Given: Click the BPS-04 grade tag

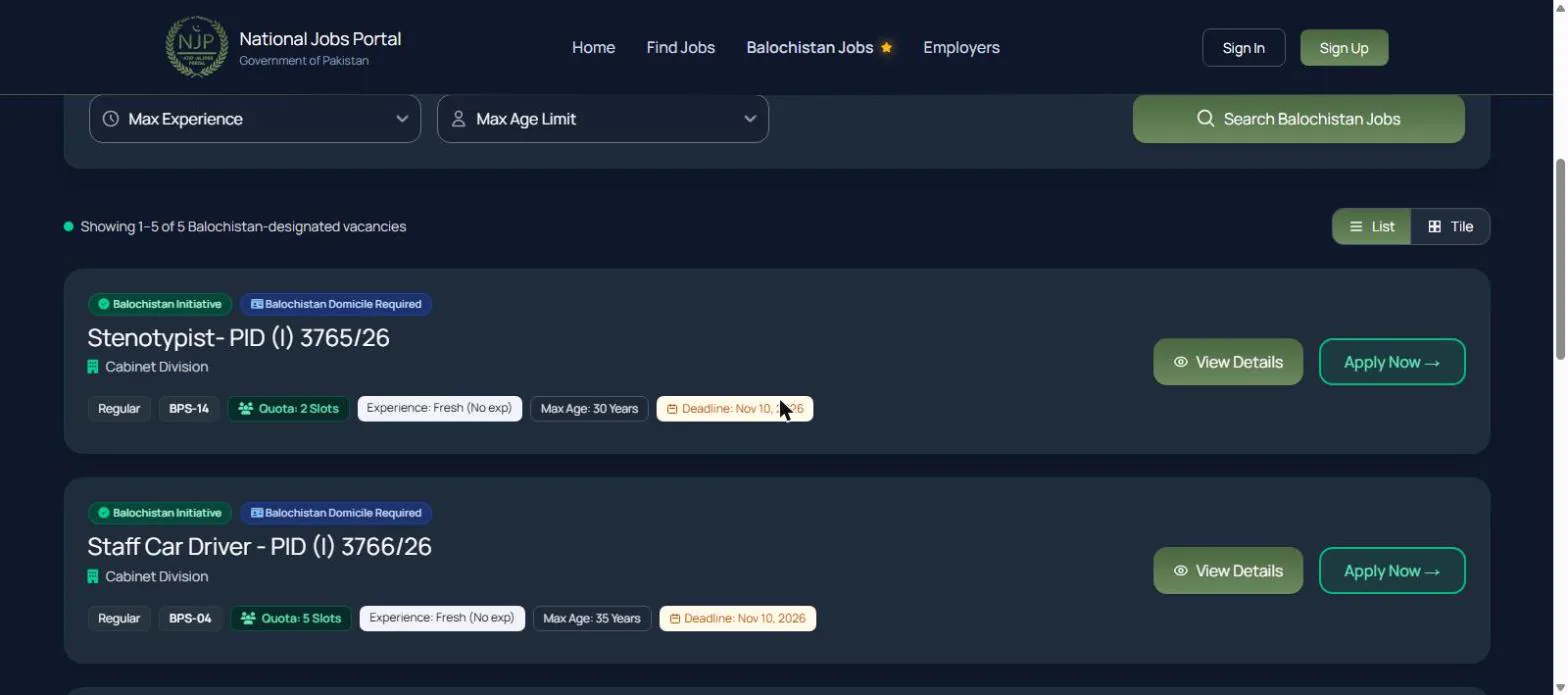Looking at the screenshot, I should coord(190,619).
